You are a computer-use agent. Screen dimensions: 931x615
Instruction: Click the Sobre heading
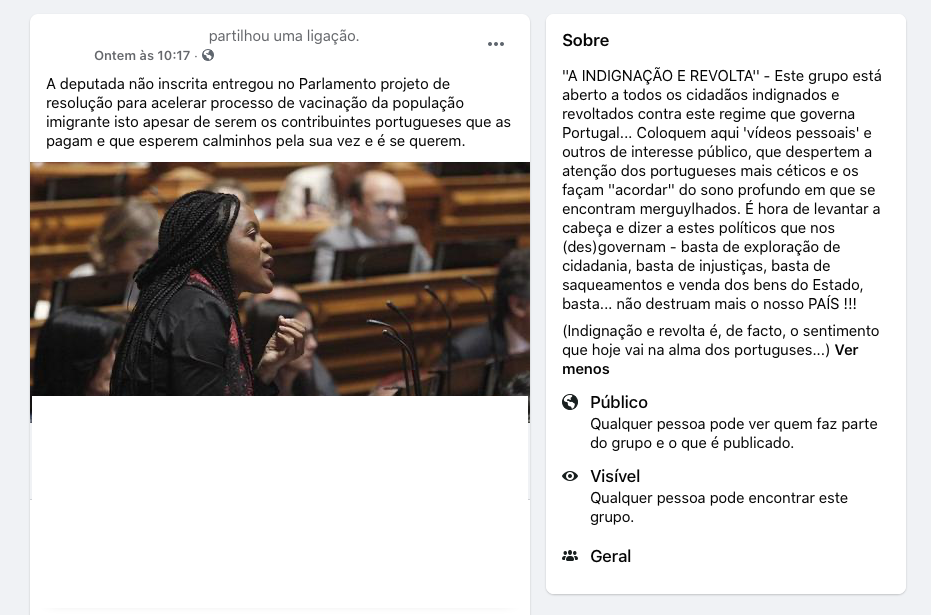coord(585,40)
